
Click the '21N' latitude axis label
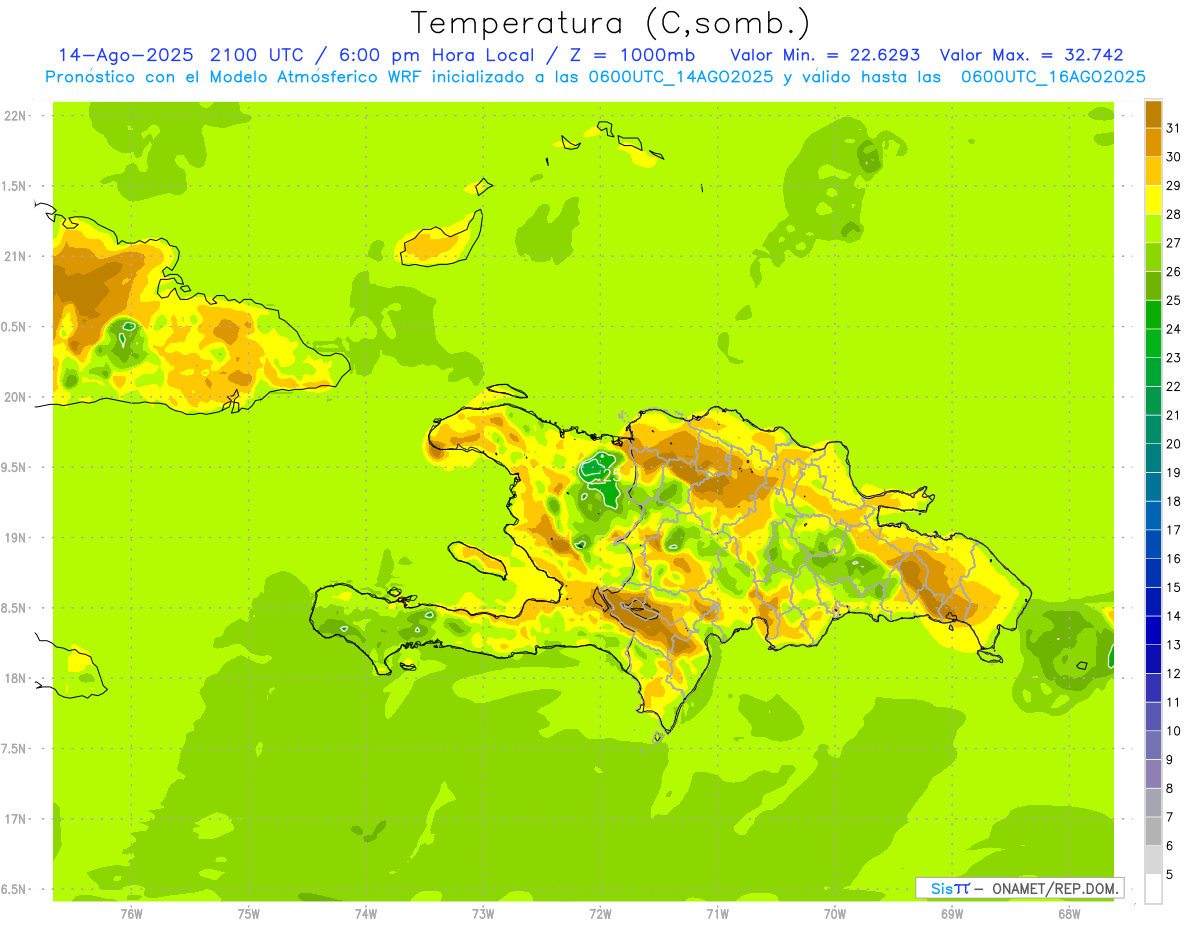click(x=14, y=256)
